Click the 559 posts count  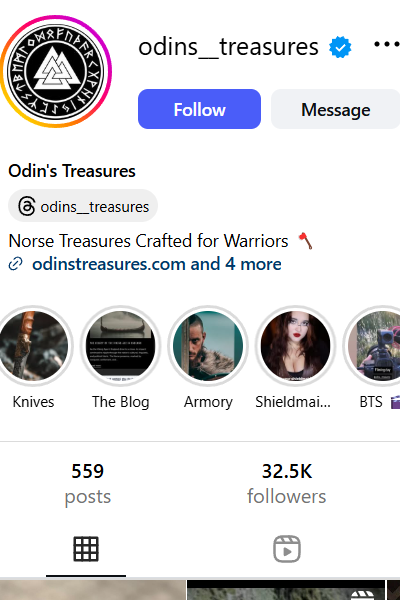(88, 484)
